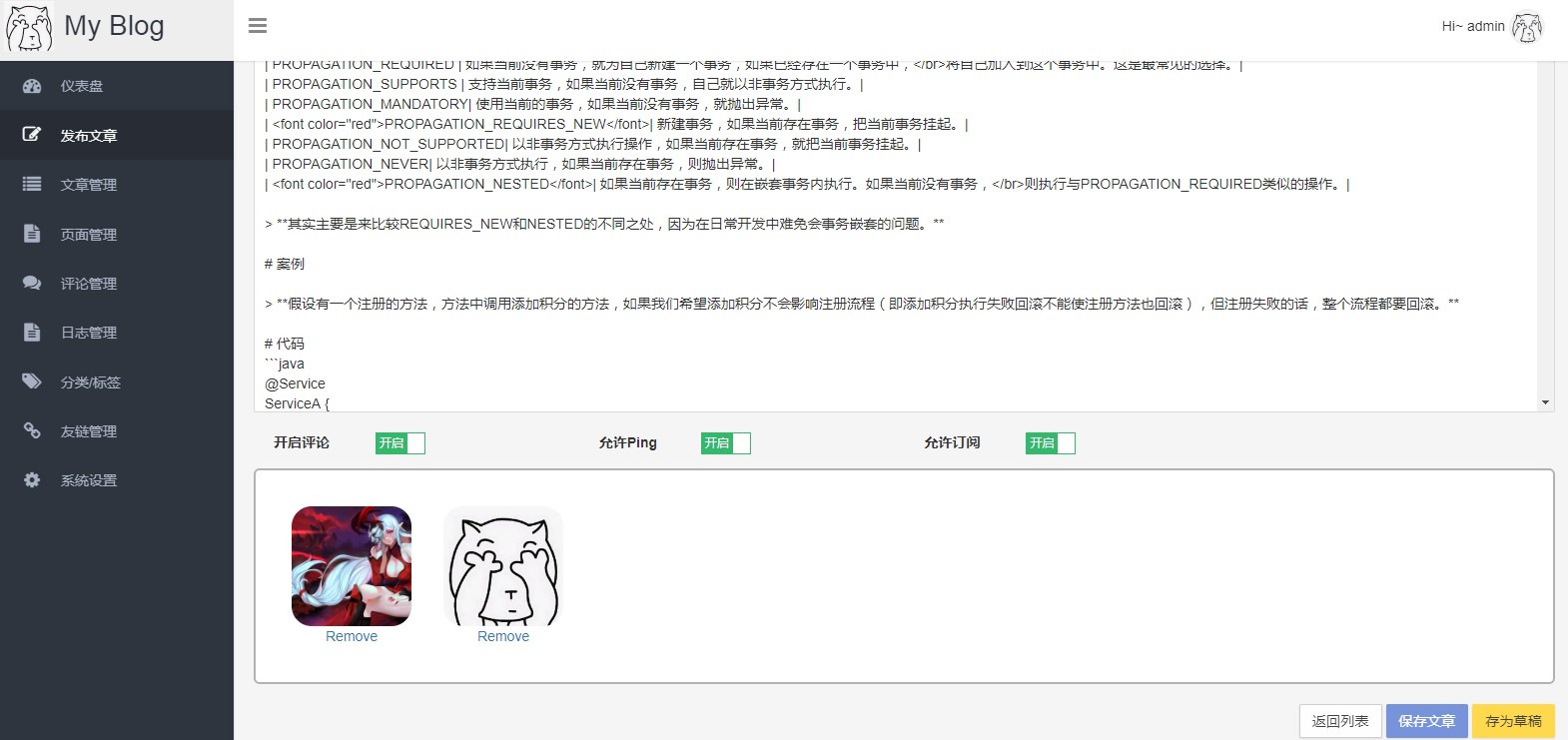Click the link chain icon for 友链管理
1568x740 pixels.
click(32, 430)
